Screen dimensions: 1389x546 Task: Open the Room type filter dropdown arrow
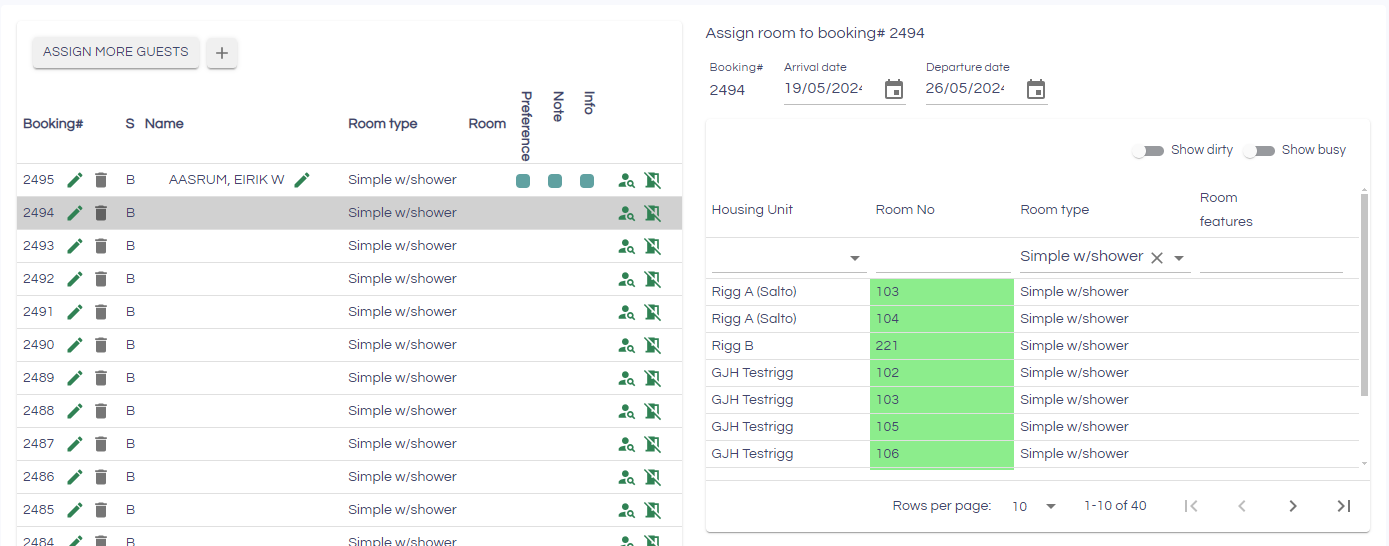(x=1179, y=258)
